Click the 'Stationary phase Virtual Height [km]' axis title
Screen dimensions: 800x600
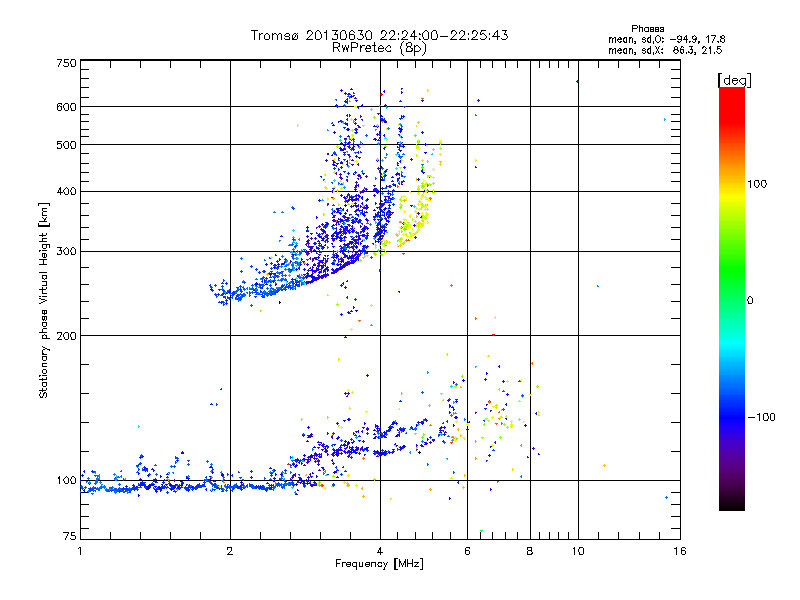(x=44, y=300)
